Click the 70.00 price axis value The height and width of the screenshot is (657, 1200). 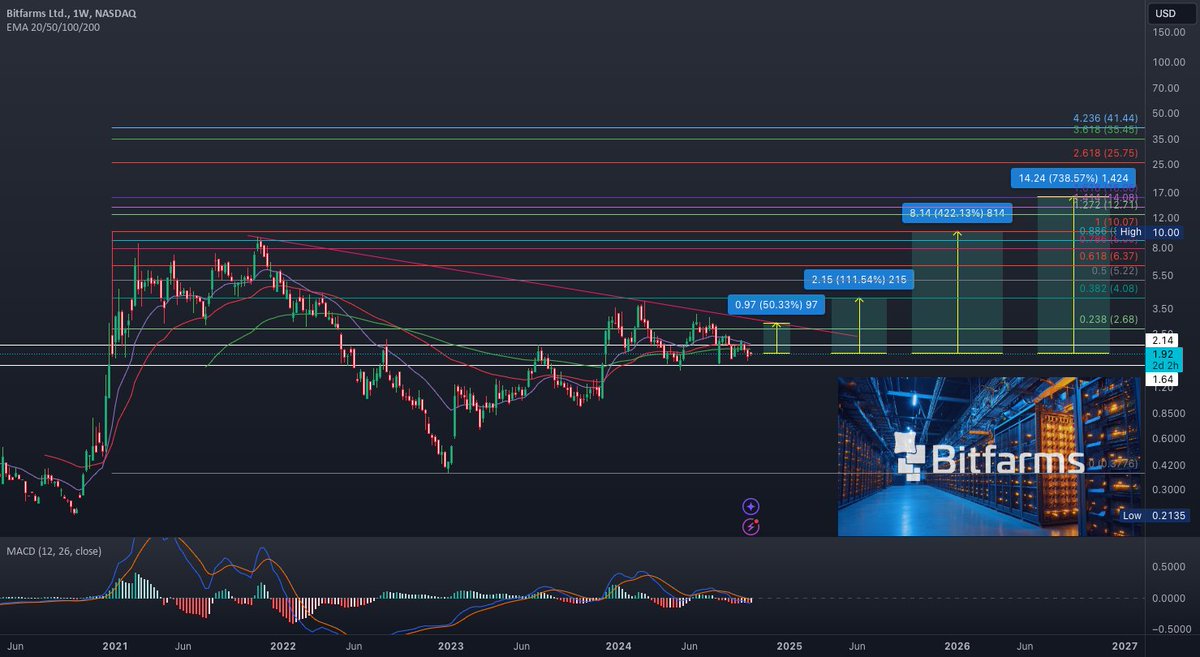(x=1164, y=88)
